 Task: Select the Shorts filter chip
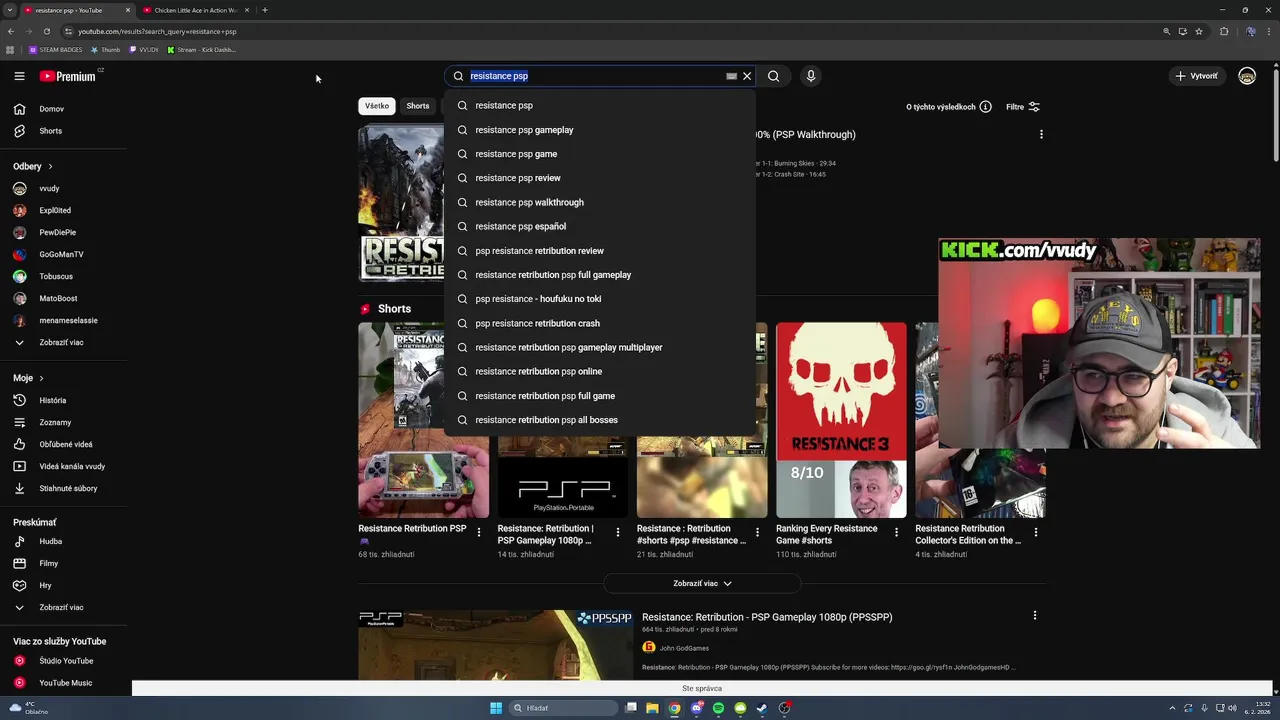tap(418, 106)
